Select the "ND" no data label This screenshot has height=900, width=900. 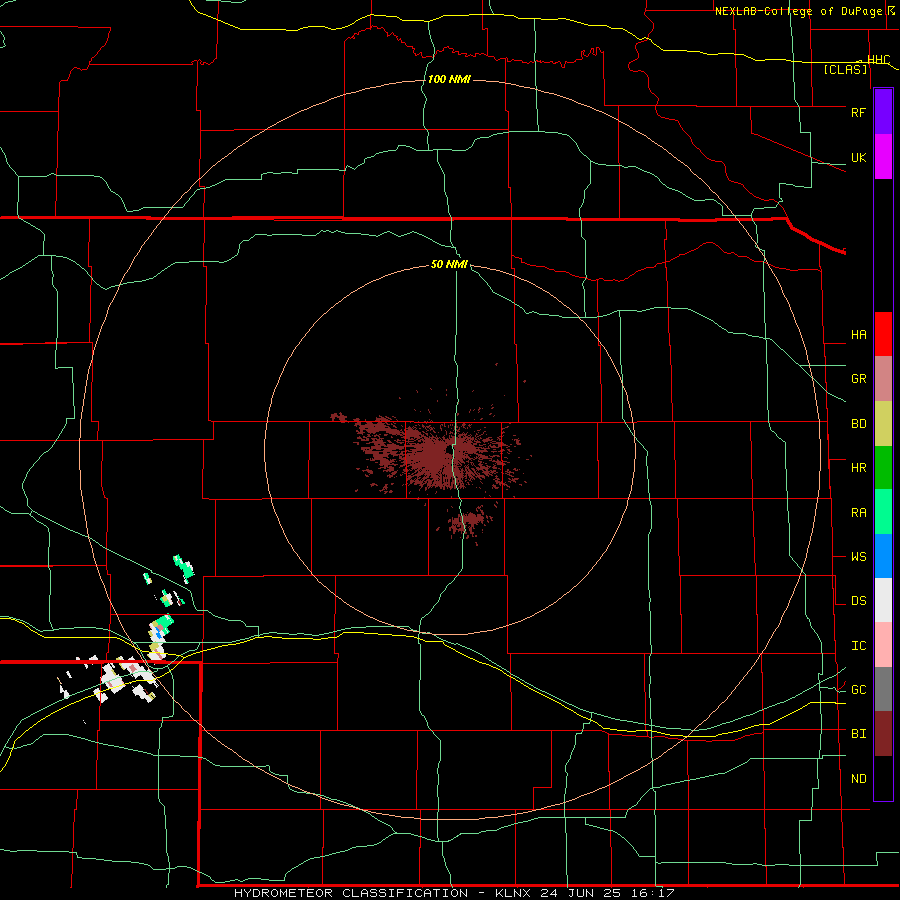[859, 778]
